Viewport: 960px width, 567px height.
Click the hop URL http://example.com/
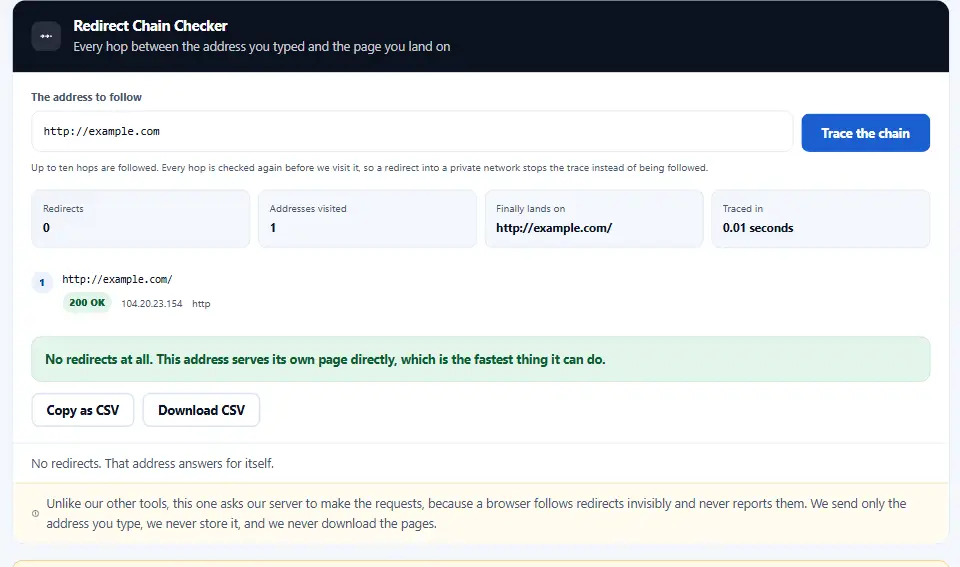click(118, 279)
